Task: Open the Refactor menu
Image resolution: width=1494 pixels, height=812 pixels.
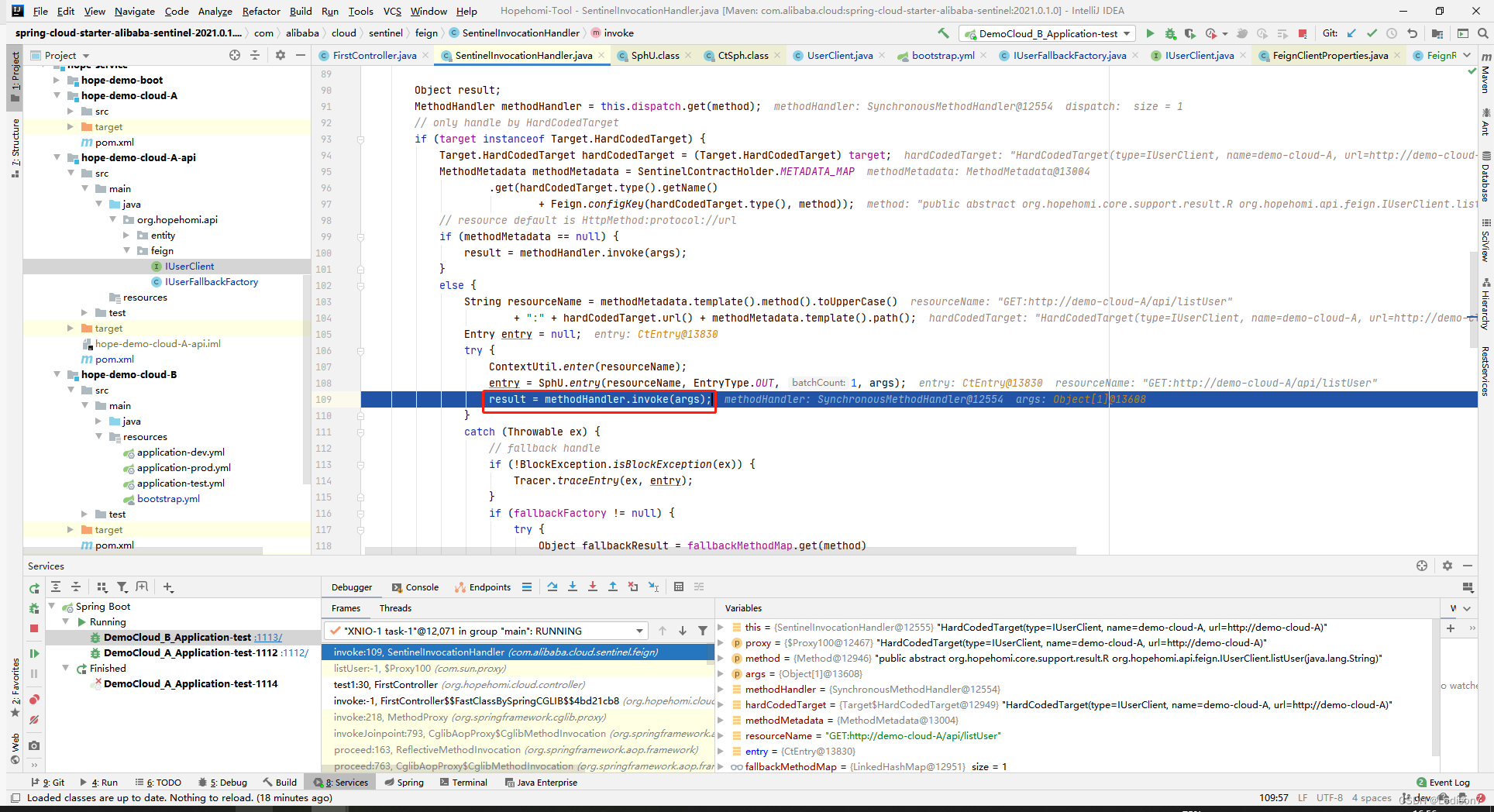Action: tap(261, 11)
